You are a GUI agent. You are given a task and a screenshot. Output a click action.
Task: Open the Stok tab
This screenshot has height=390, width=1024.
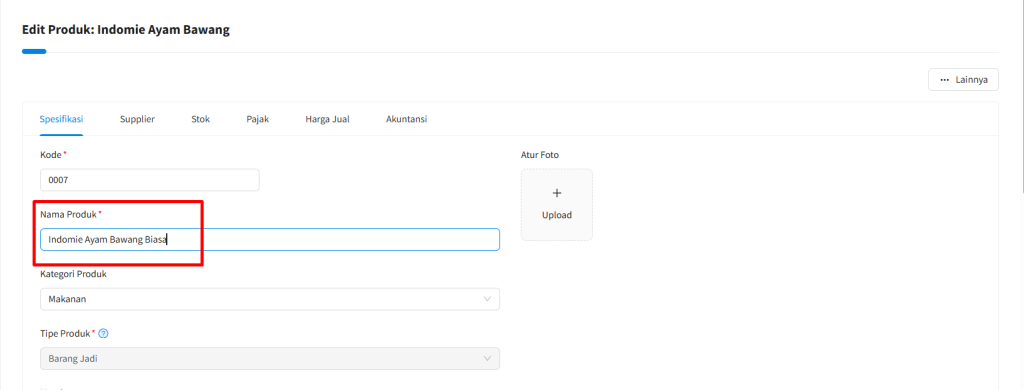tap(200, 120)
